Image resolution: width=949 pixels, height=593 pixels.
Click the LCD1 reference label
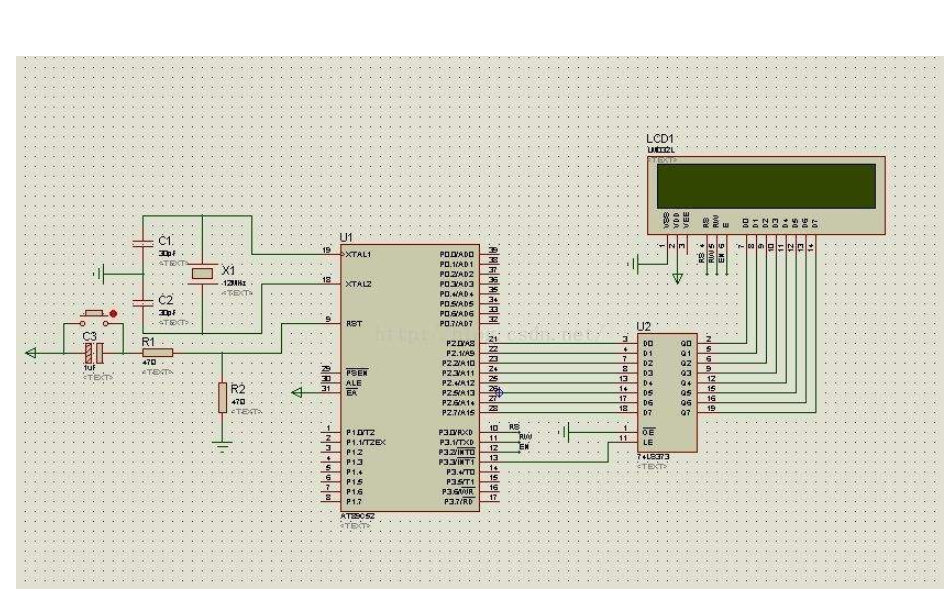[x=660, y=139]
